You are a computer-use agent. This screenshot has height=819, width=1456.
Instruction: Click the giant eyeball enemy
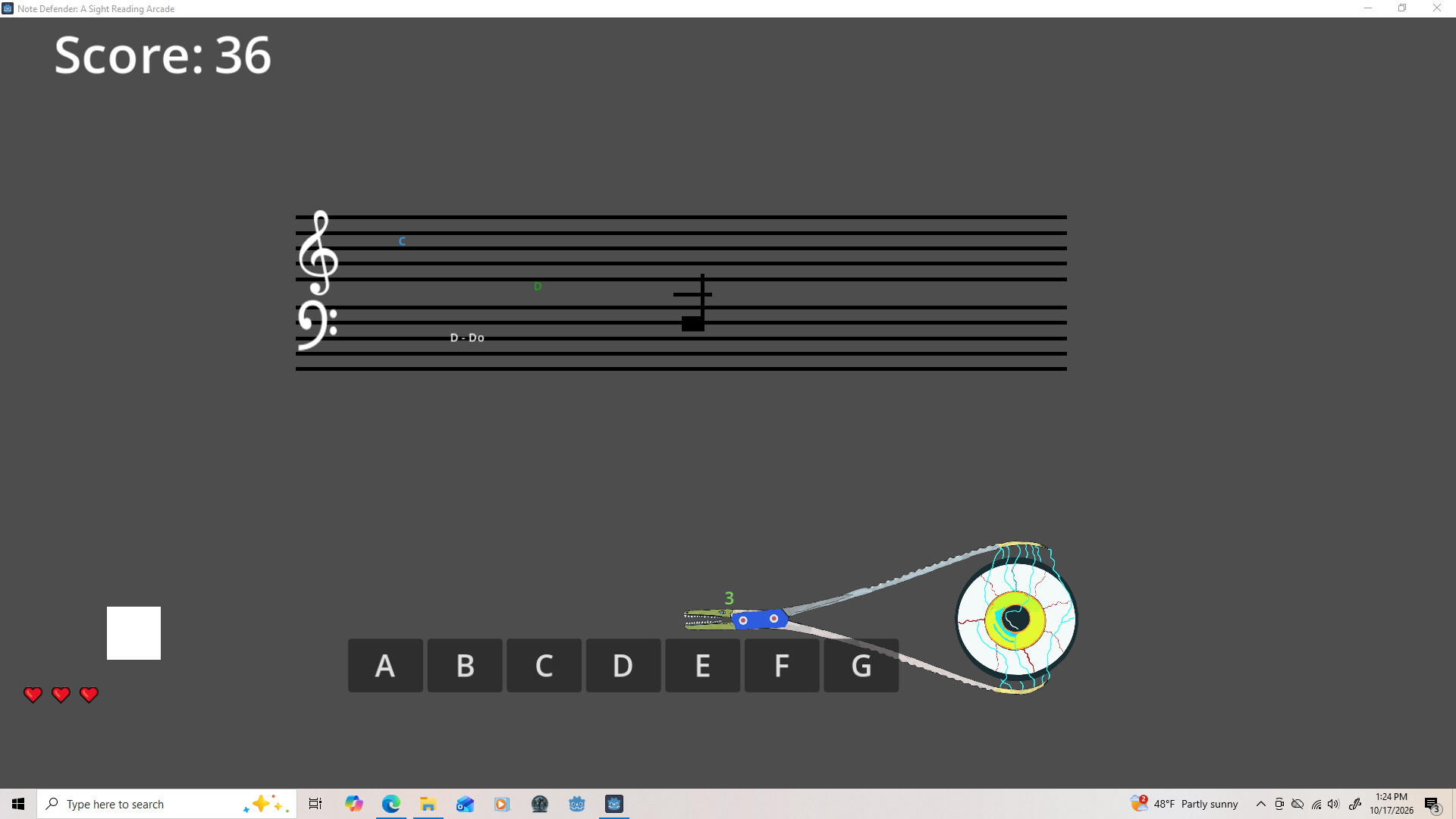click(1016, 619)
